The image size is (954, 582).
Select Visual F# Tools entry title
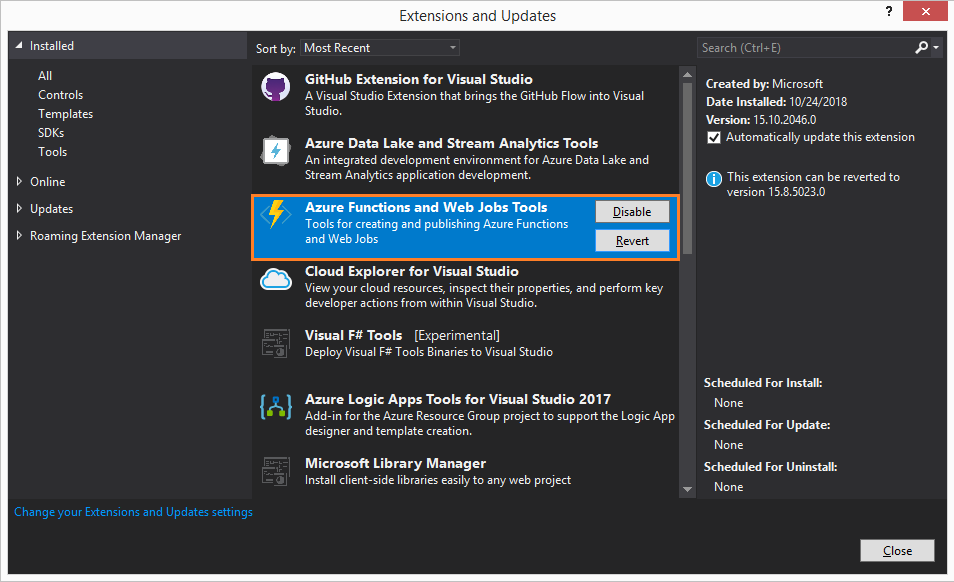tap(353, 335)
